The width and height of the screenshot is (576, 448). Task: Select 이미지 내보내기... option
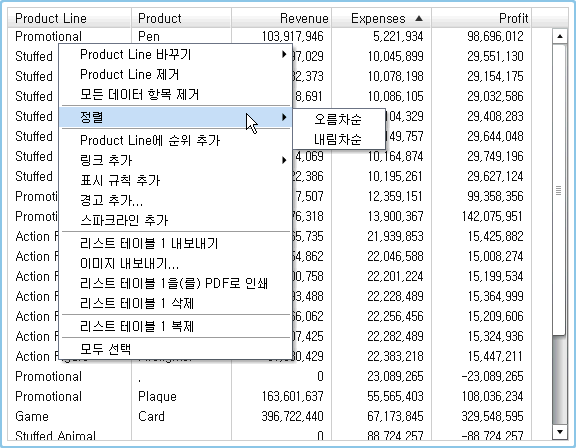coord(176,263)
